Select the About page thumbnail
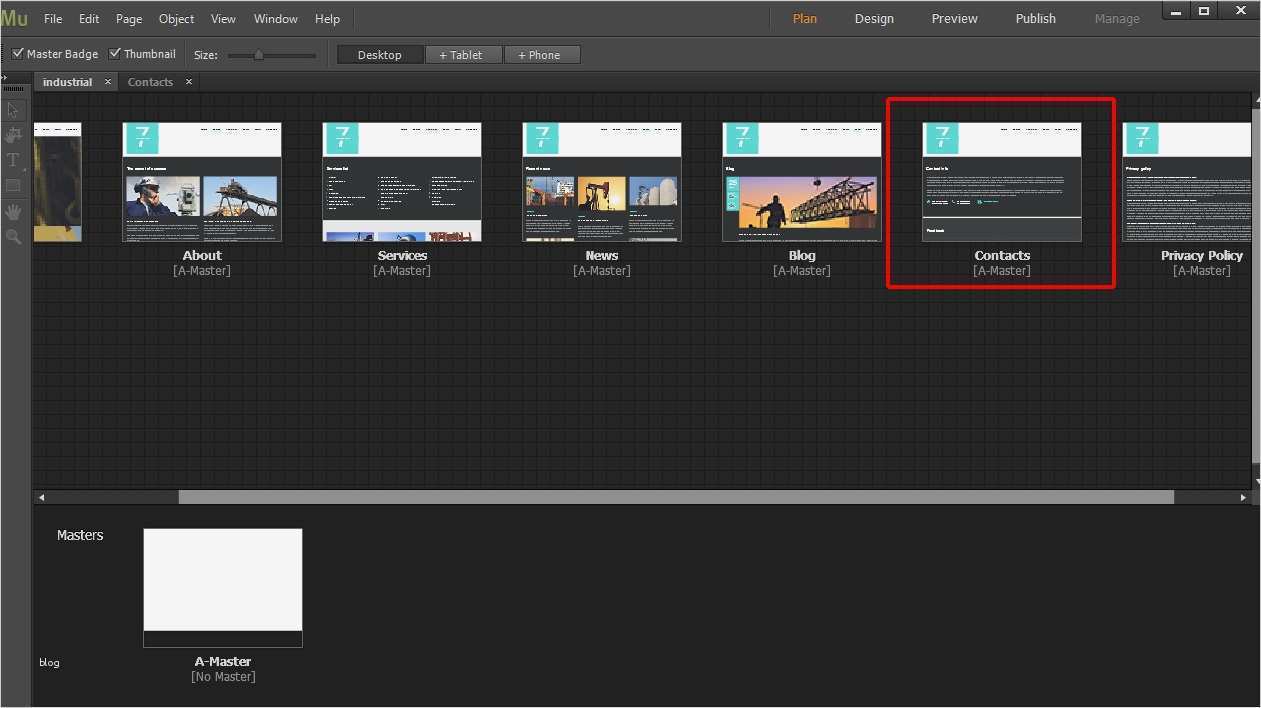 coord(202,182)
